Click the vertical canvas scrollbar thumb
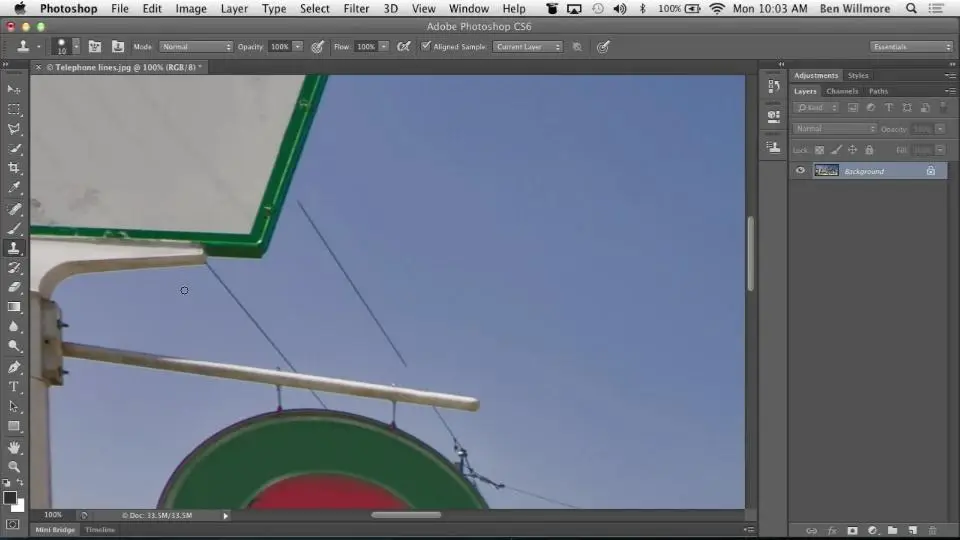960x540 pixels. [751, 253]
